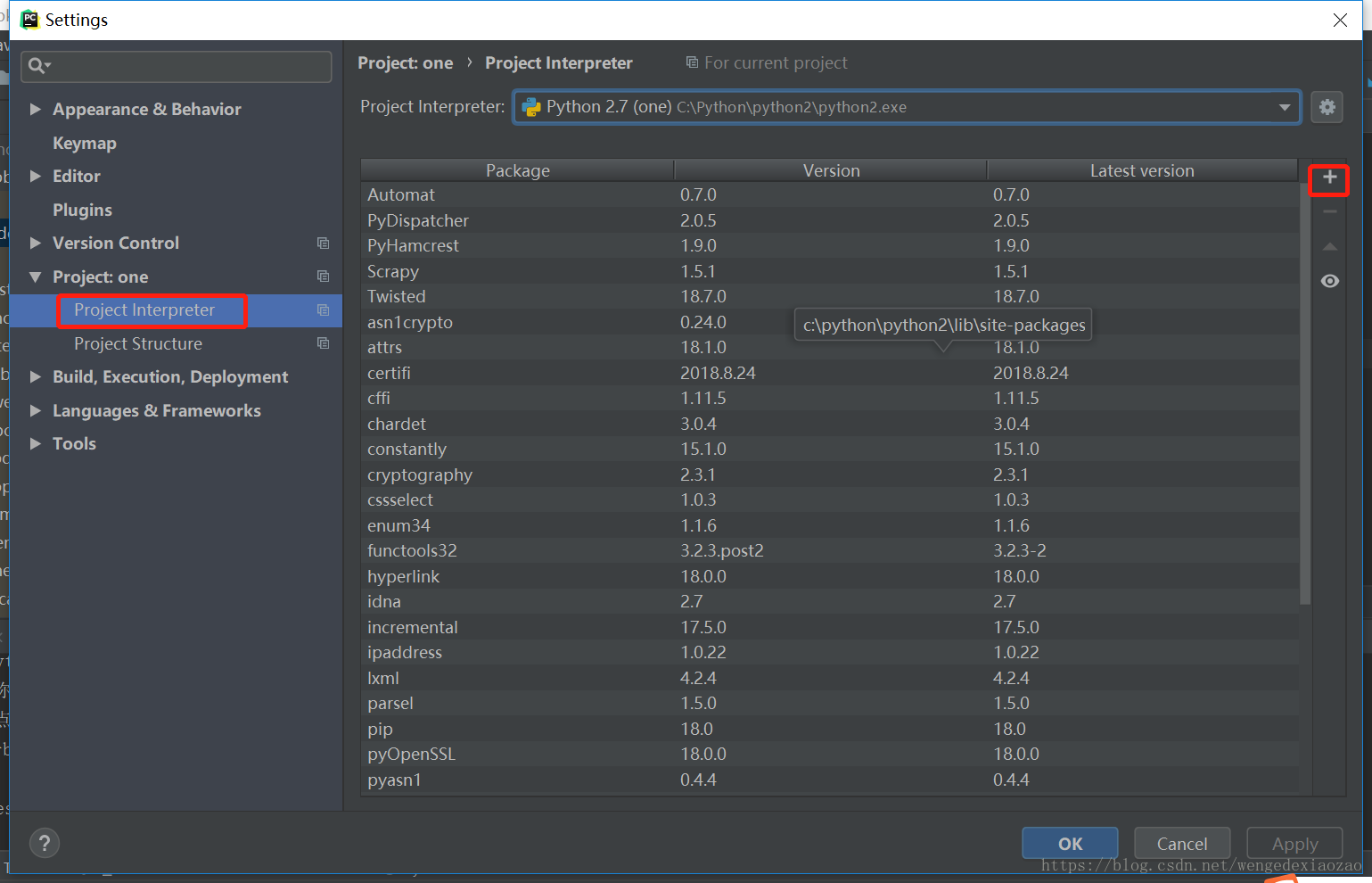The width and height of the screenshot is (1372, 883).
Task: Expand the Appearance & Behavior section
Action: [35, 109]
